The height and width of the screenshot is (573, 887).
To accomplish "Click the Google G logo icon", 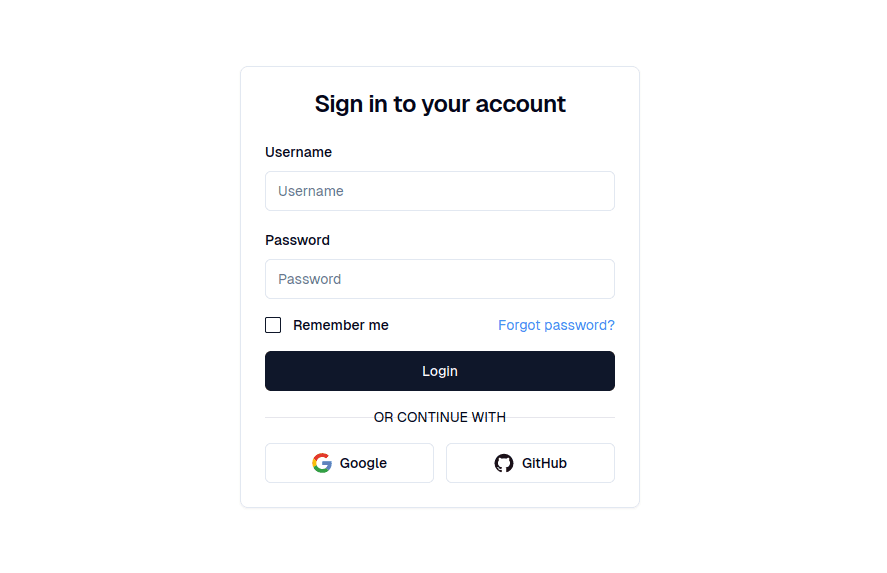I will [322, 463].
